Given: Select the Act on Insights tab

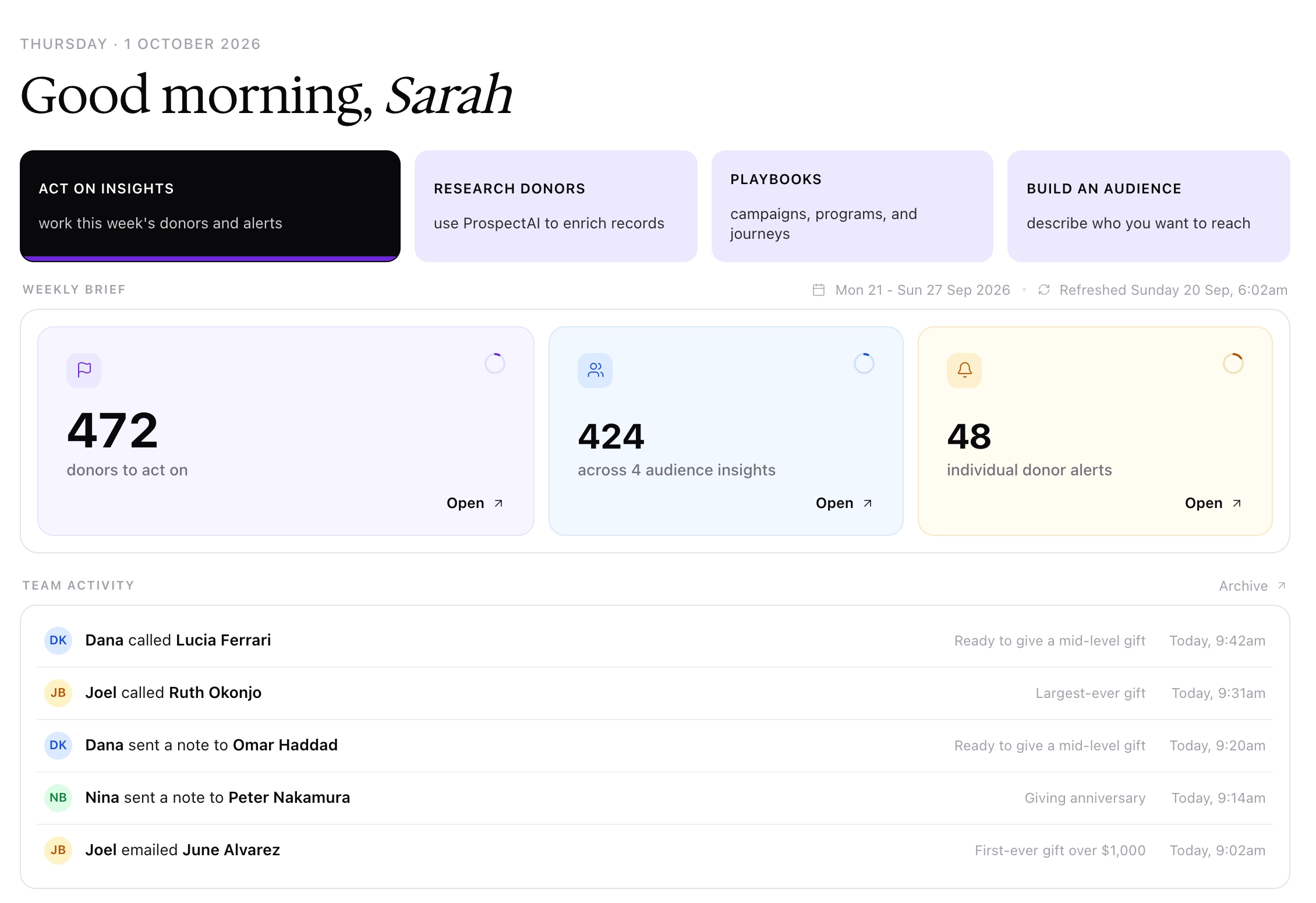Looking at the screenshot, I should (x=210, y=206).
